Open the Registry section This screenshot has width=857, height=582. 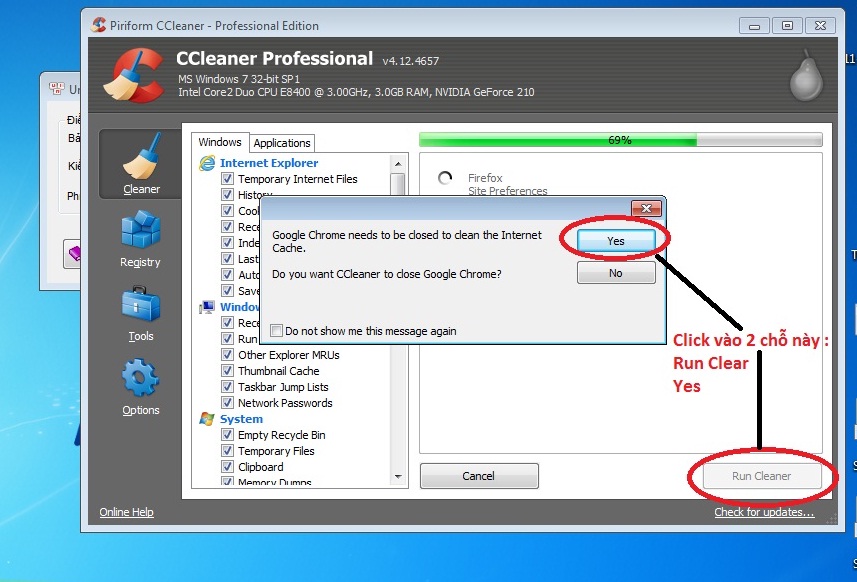click(x=140, y=239)
